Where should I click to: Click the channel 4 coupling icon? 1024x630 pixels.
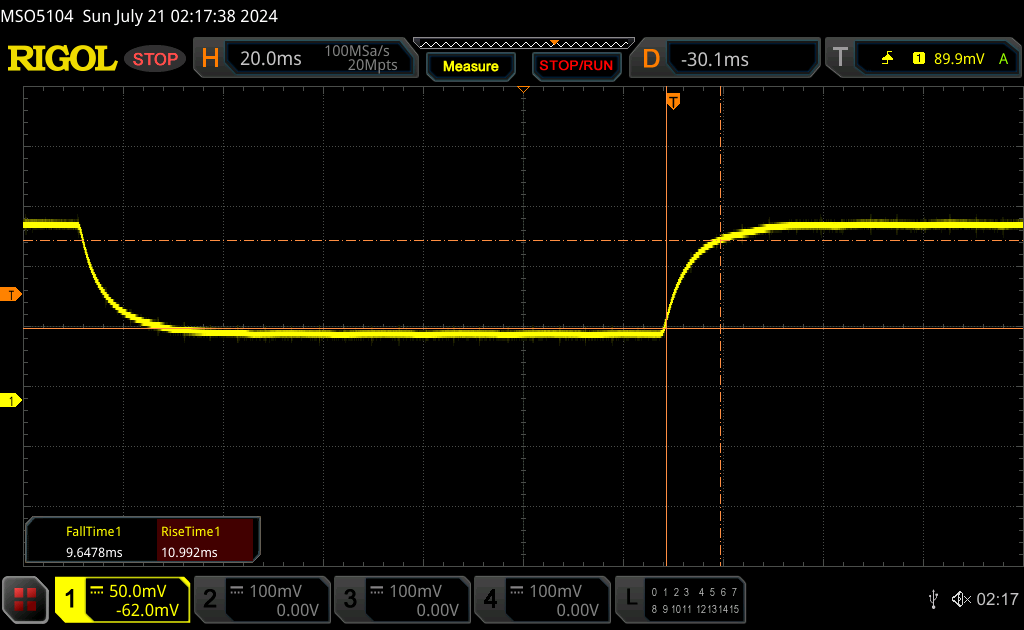(517, 591)
